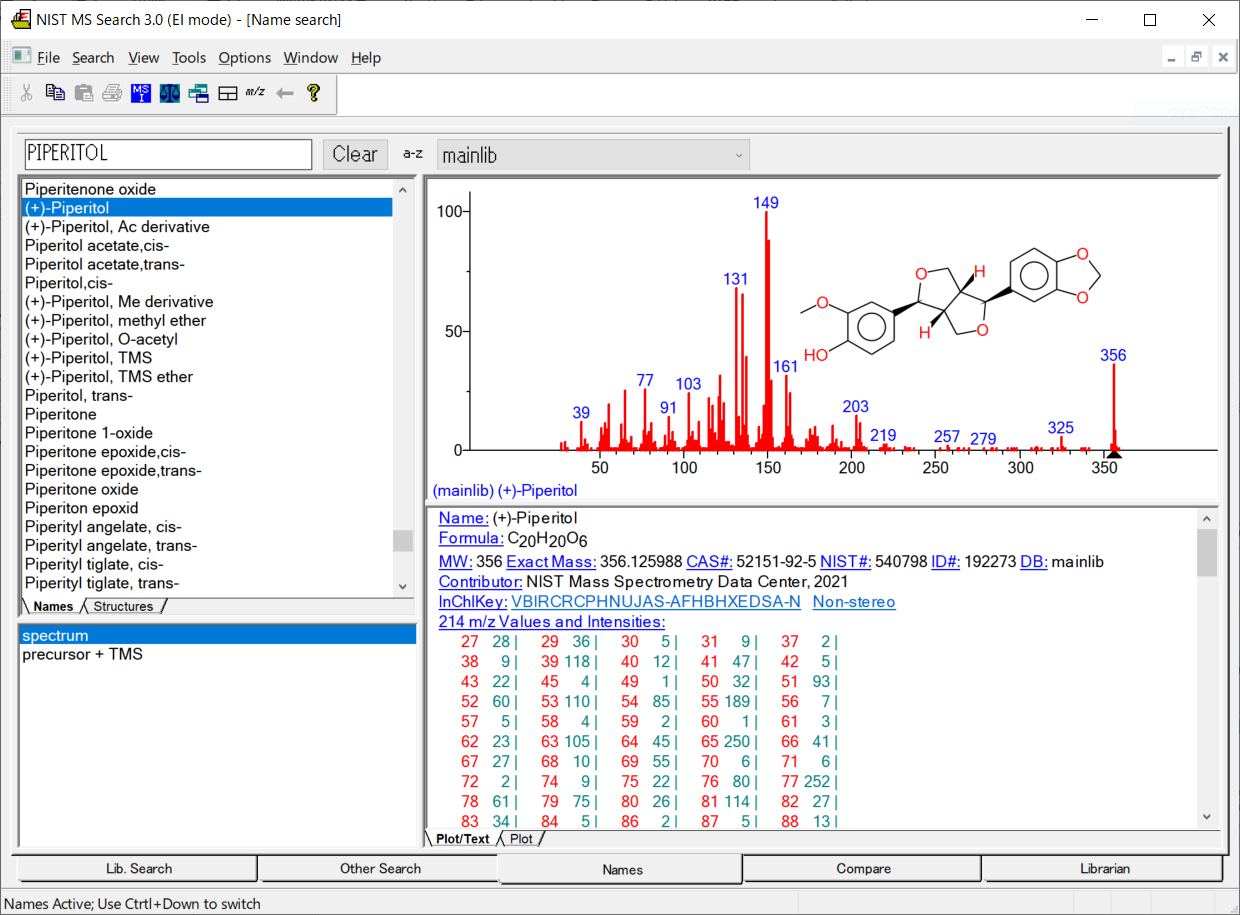Switch to the Structures tab
Viewport: 1240px width, 915px height.
123,606
